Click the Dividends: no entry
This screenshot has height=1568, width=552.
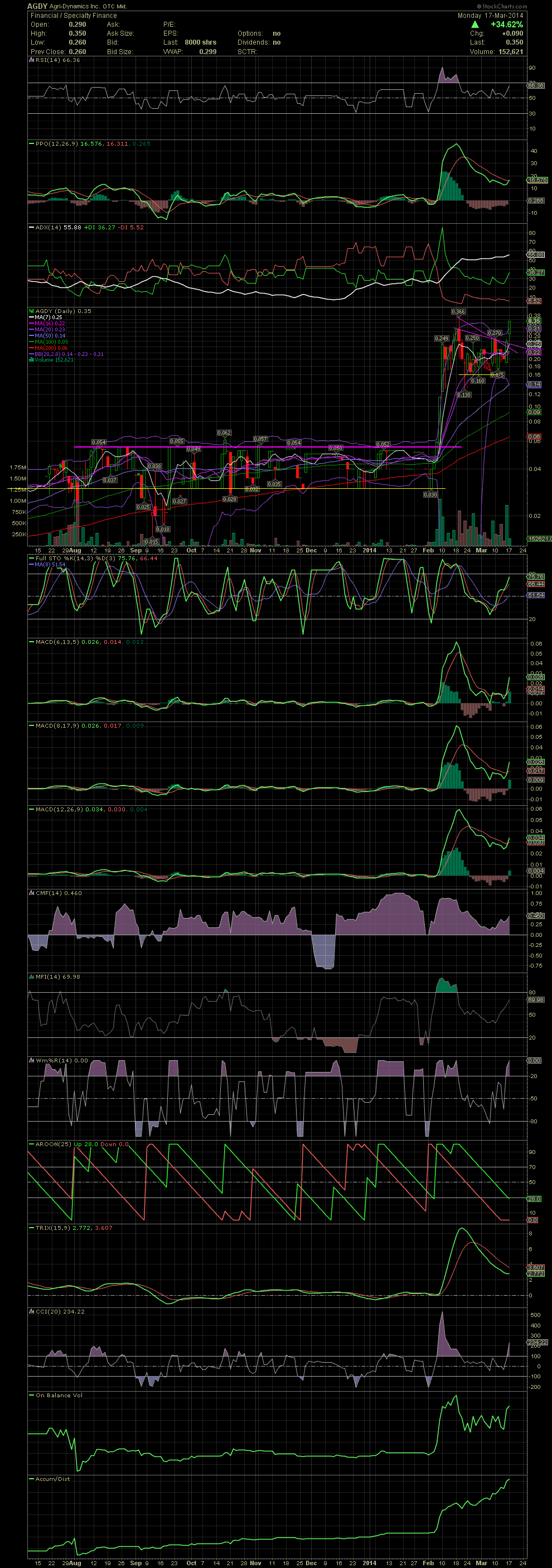coord(259,42)
